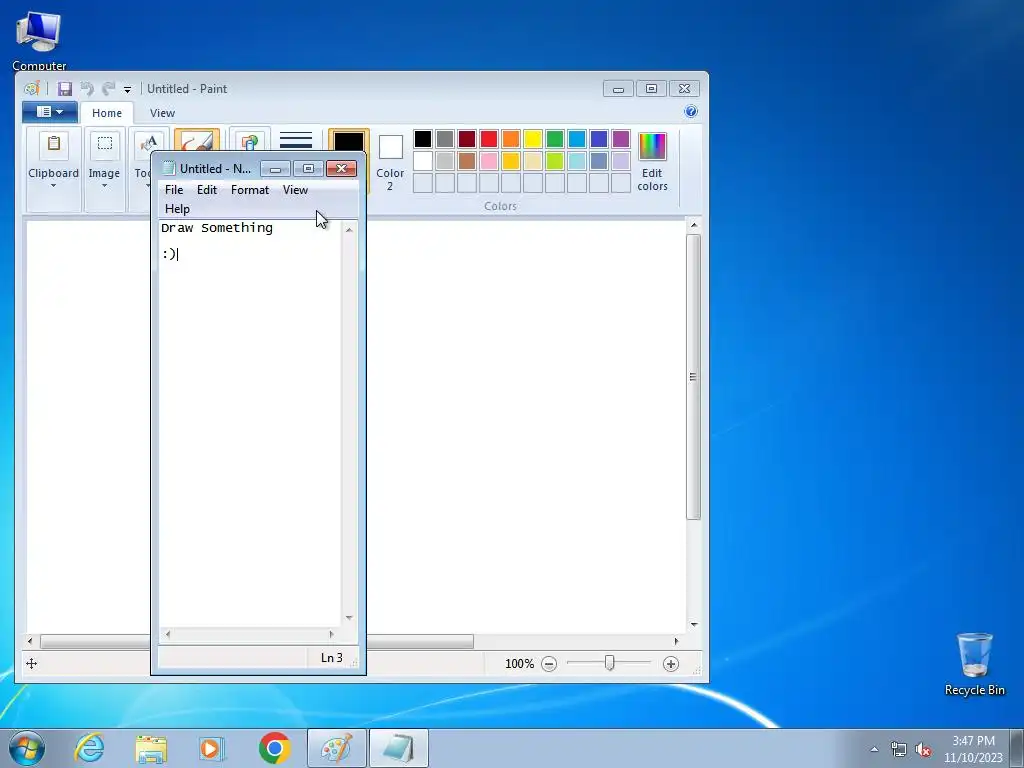The height and width of the screenshot is (768, 1024).
Task: Click the 'Draw Something' text line in Notepad
Action: click(x=217, y=228)
